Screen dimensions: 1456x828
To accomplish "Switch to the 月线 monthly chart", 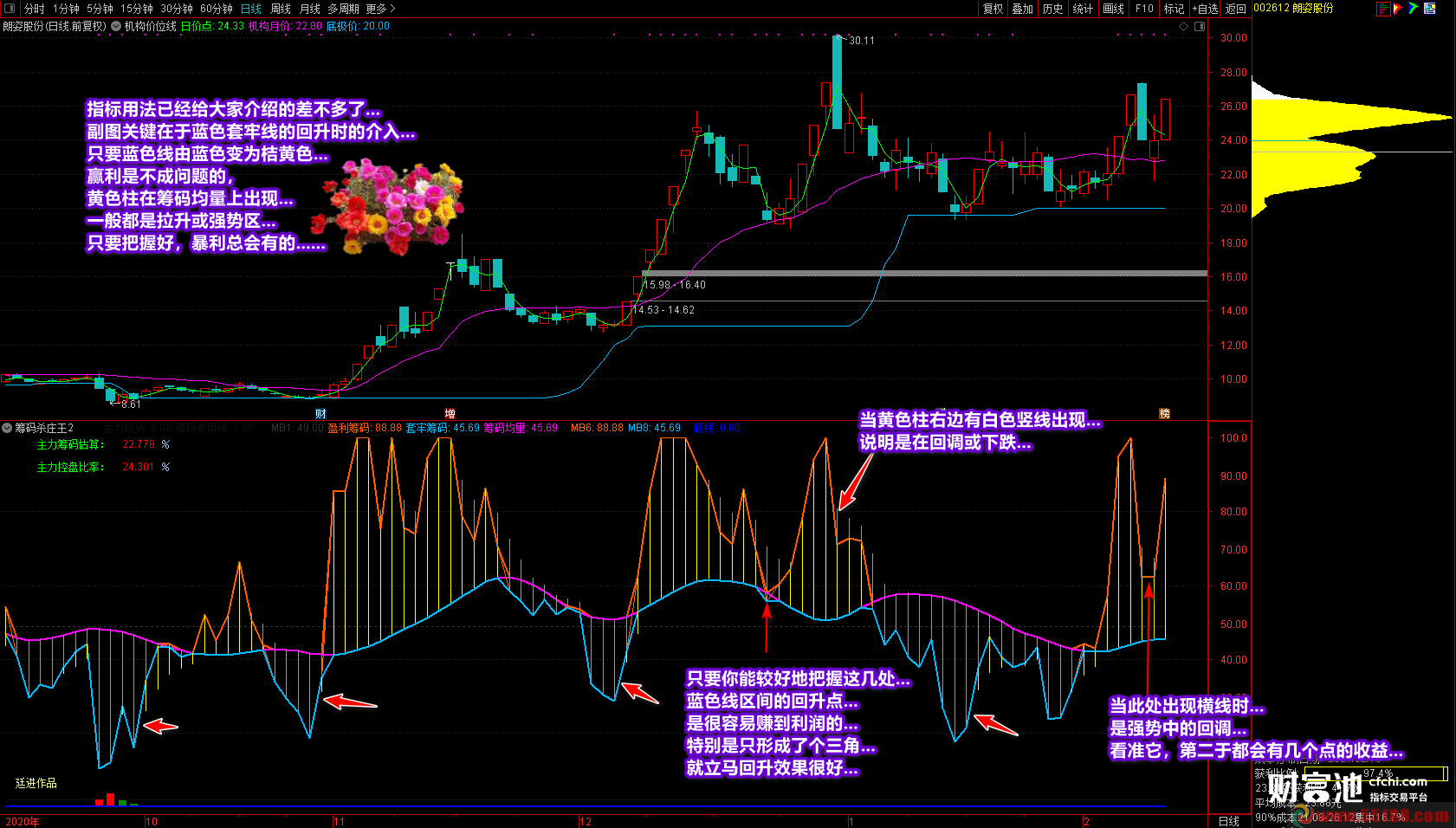I will pyautogui.click(x=309, y=9).
